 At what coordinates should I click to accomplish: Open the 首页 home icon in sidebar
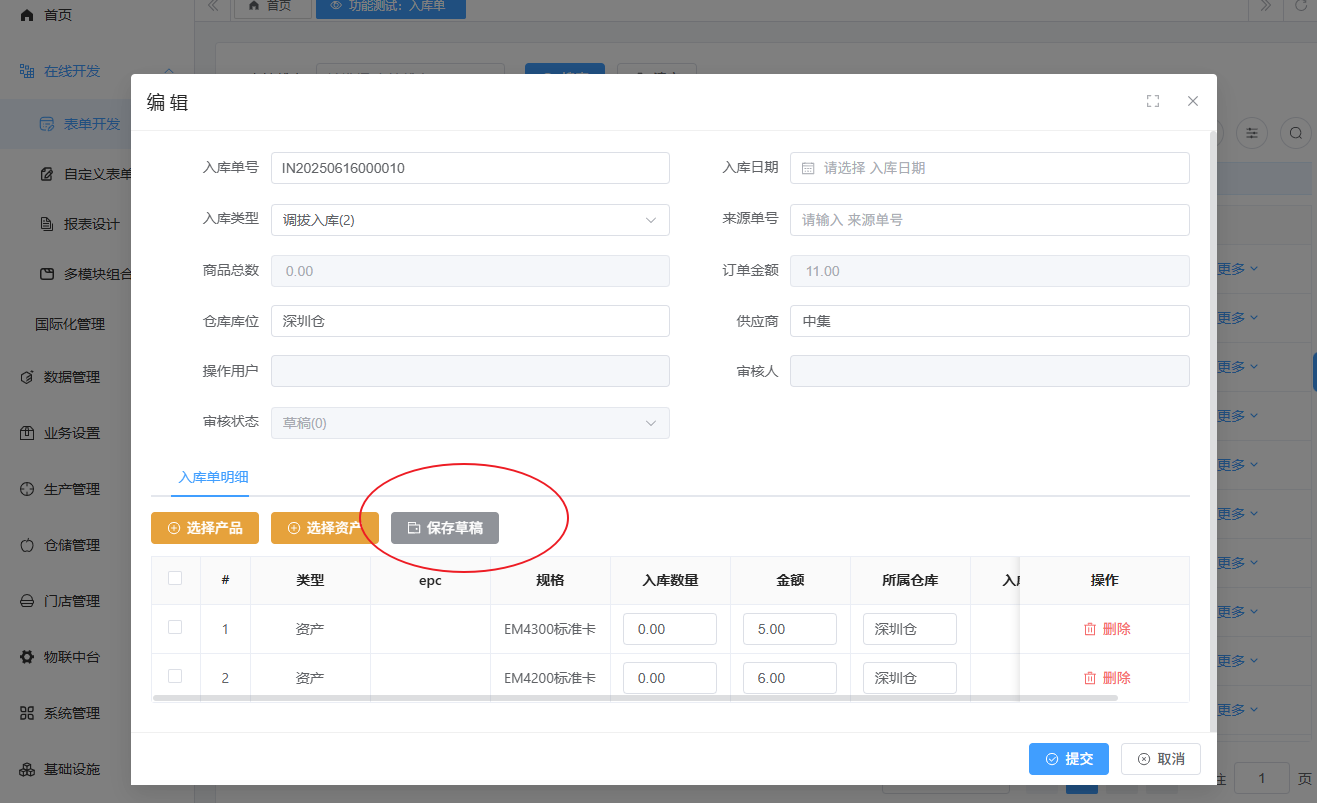[27, 16]
